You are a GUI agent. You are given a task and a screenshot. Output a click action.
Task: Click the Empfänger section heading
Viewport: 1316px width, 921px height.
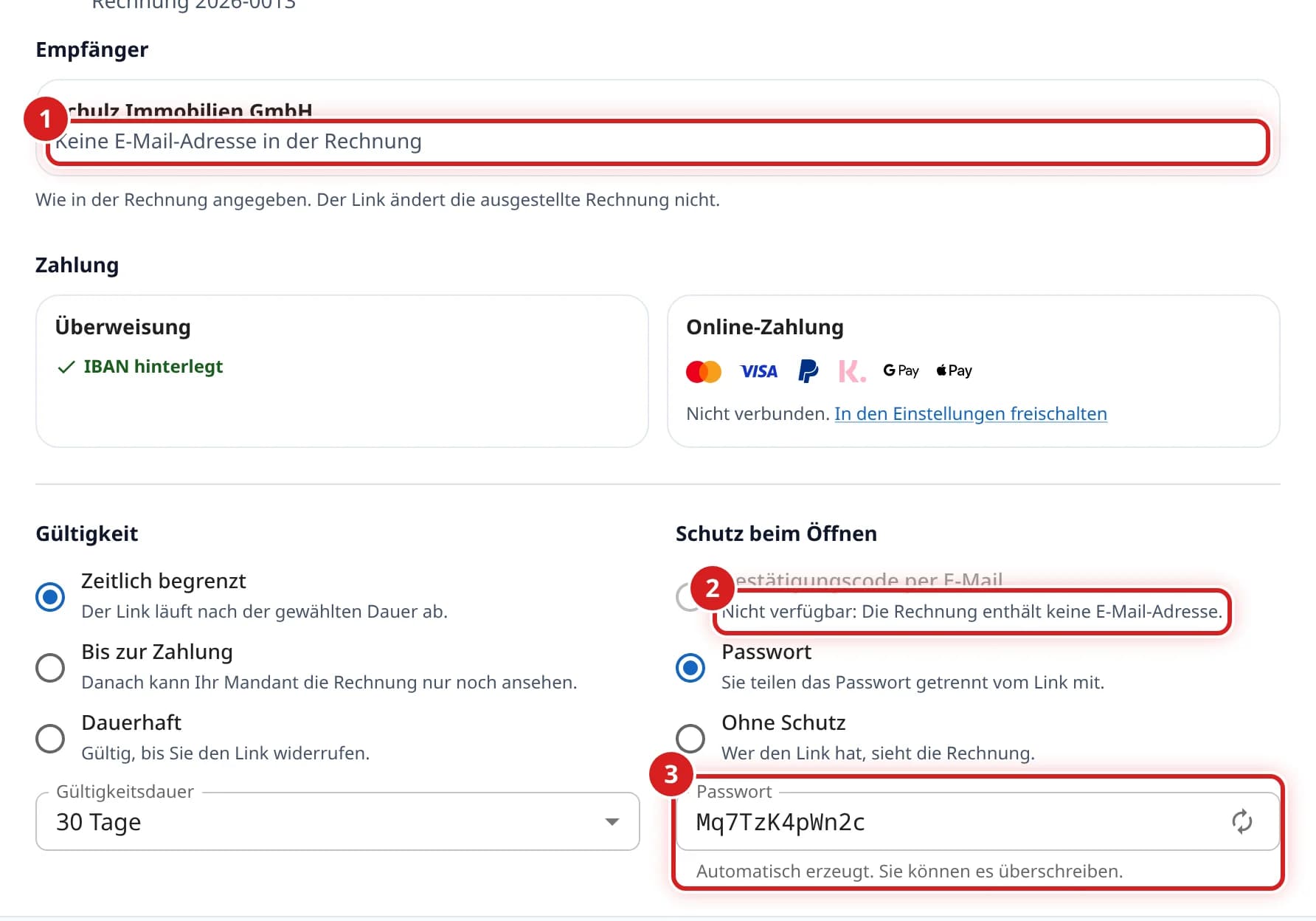[x=91, y=49]
